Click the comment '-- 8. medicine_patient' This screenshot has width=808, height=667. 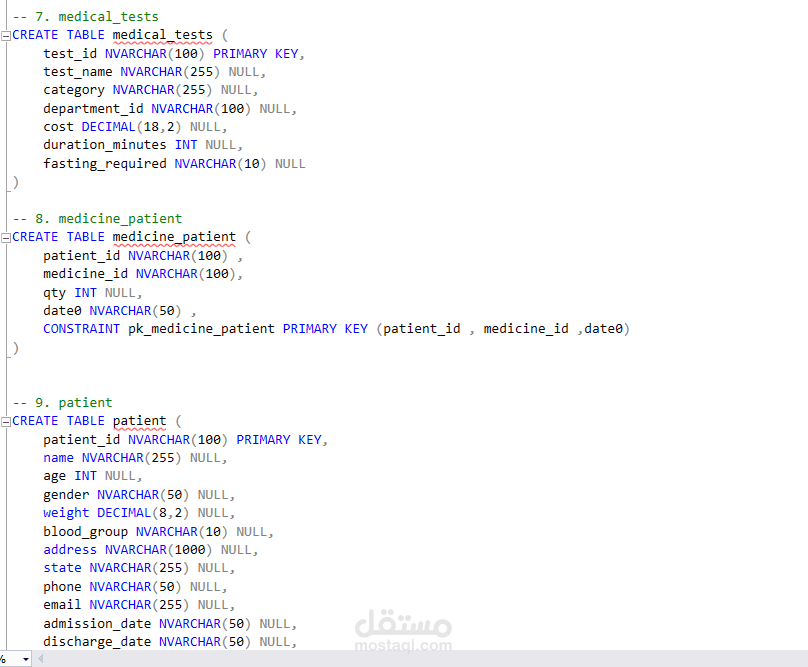97,219
